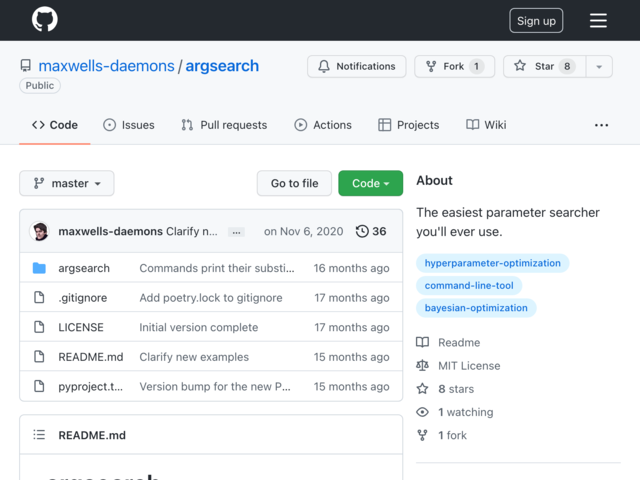640x480 pixels.
Task: Open the maxwells-daemons owner link
Action: tap(106, 66)
